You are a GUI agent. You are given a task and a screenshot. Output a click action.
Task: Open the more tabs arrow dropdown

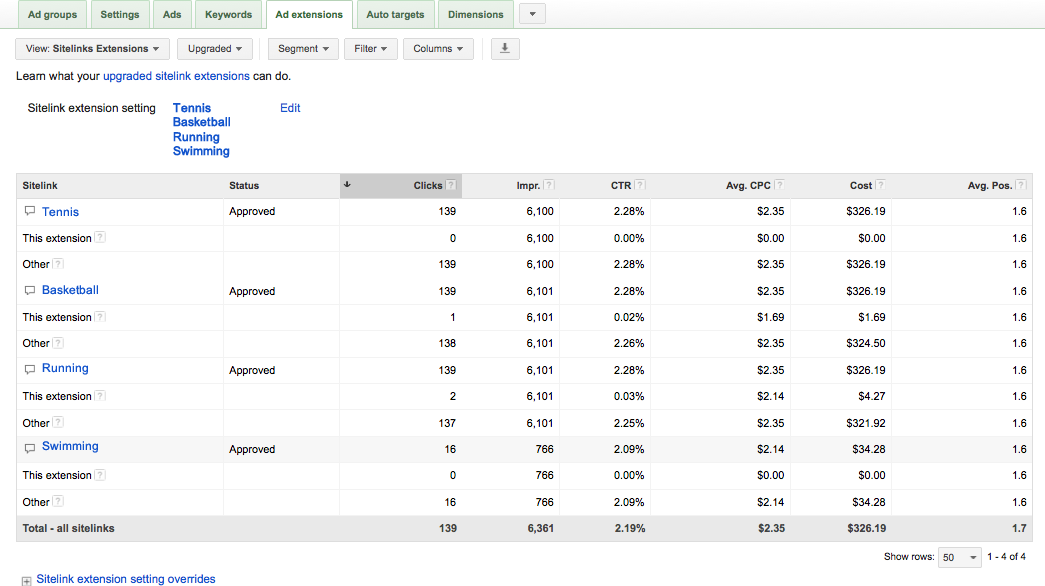coord(532,14)
